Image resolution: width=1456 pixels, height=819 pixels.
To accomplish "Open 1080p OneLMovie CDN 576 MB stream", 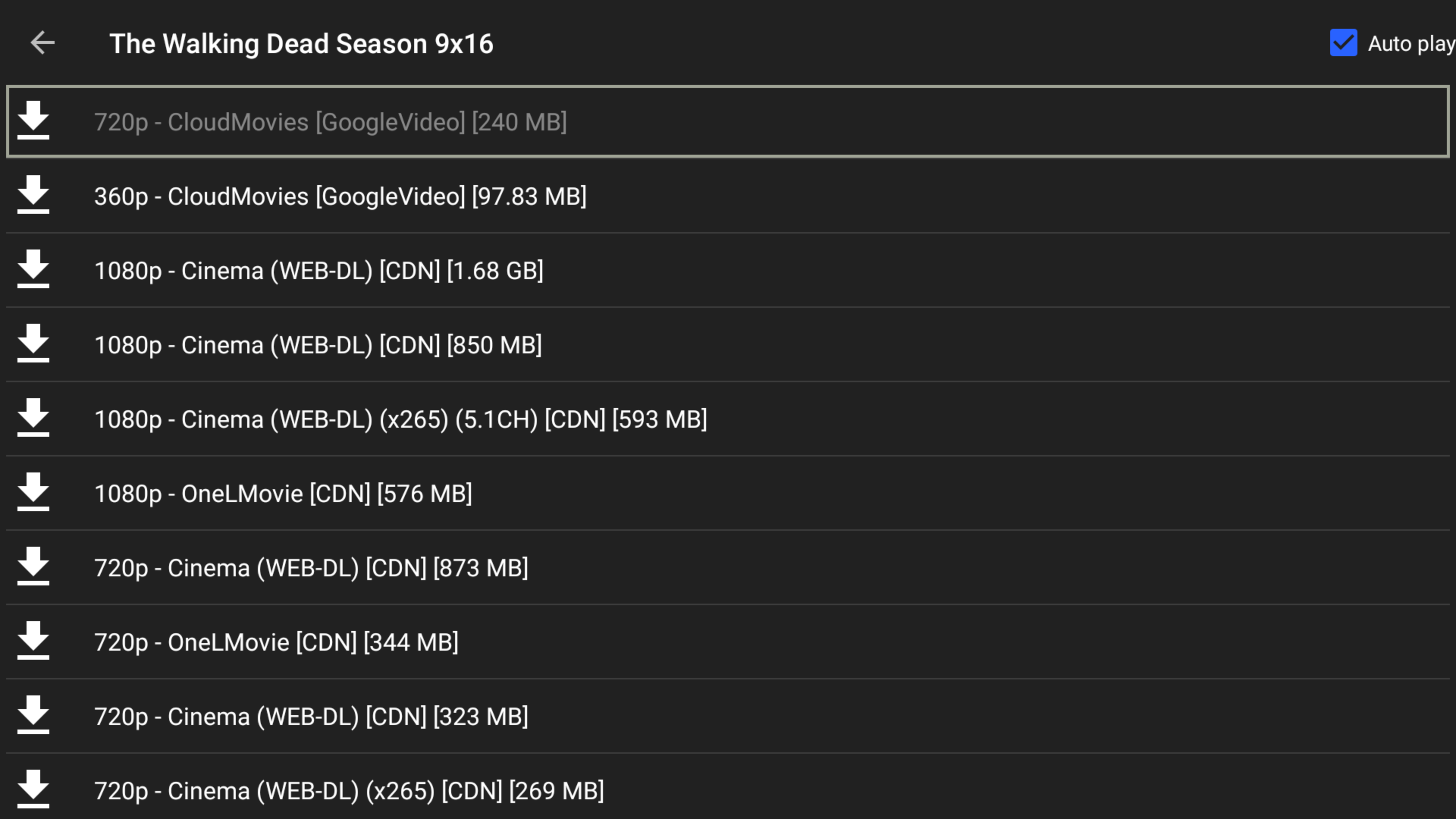I will click(728, 493).
